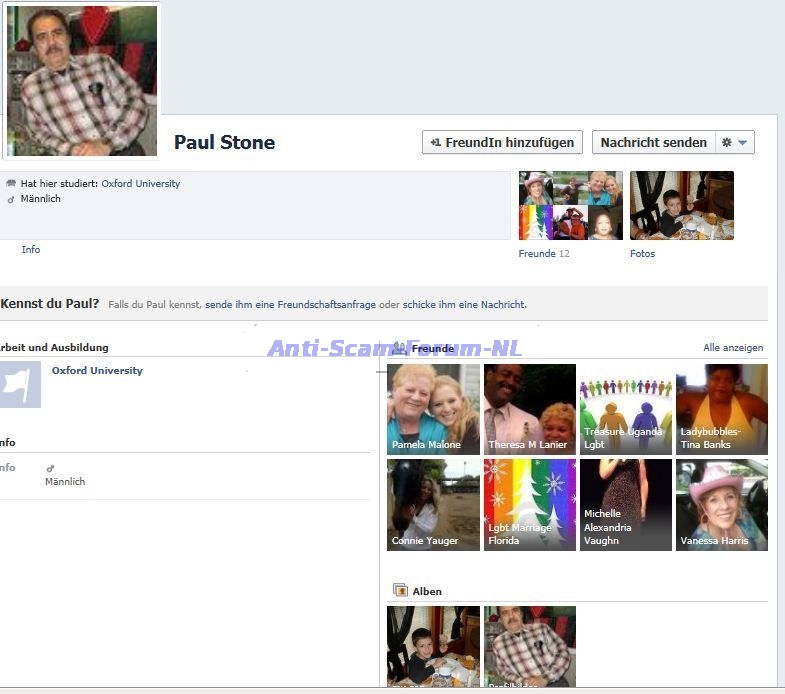Click the FreundIn hinzufügen button
This screenshot has height=694, width=785.
pyautogui.click(x=502, y=143)
